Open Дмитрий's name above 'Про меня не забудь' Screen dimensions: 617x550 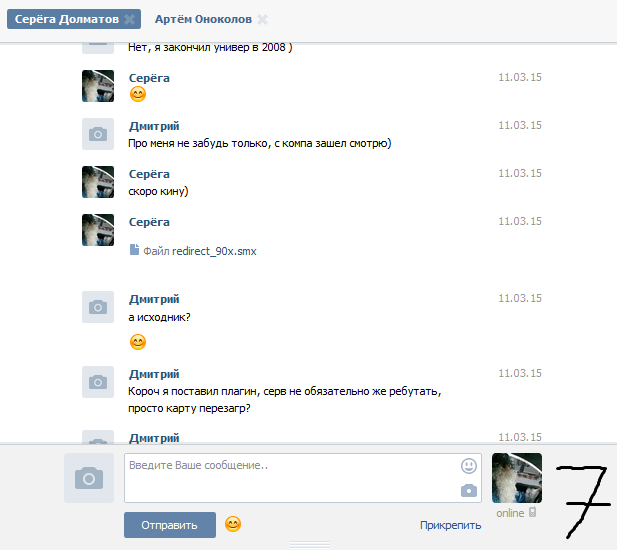[x=154, y=126]
